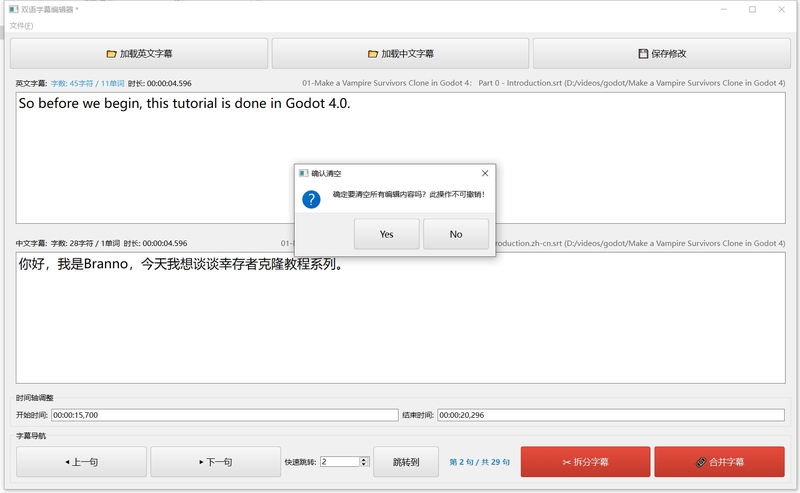Click folder icon on 加载中文字幕 button
The height and width of the screenshot is (493, 800).
pyautogui.click(x=373, y=54)
